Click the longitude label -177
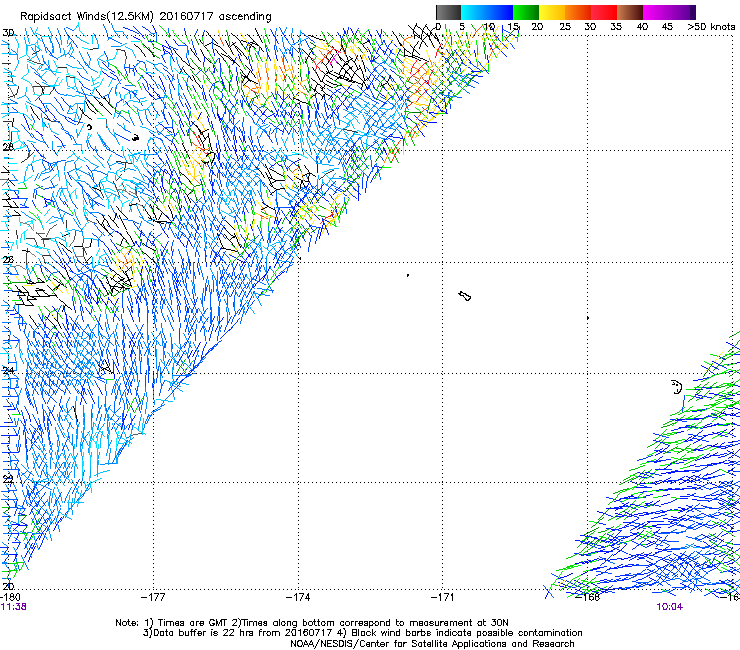The image size is (740, 650). point(153,597)
